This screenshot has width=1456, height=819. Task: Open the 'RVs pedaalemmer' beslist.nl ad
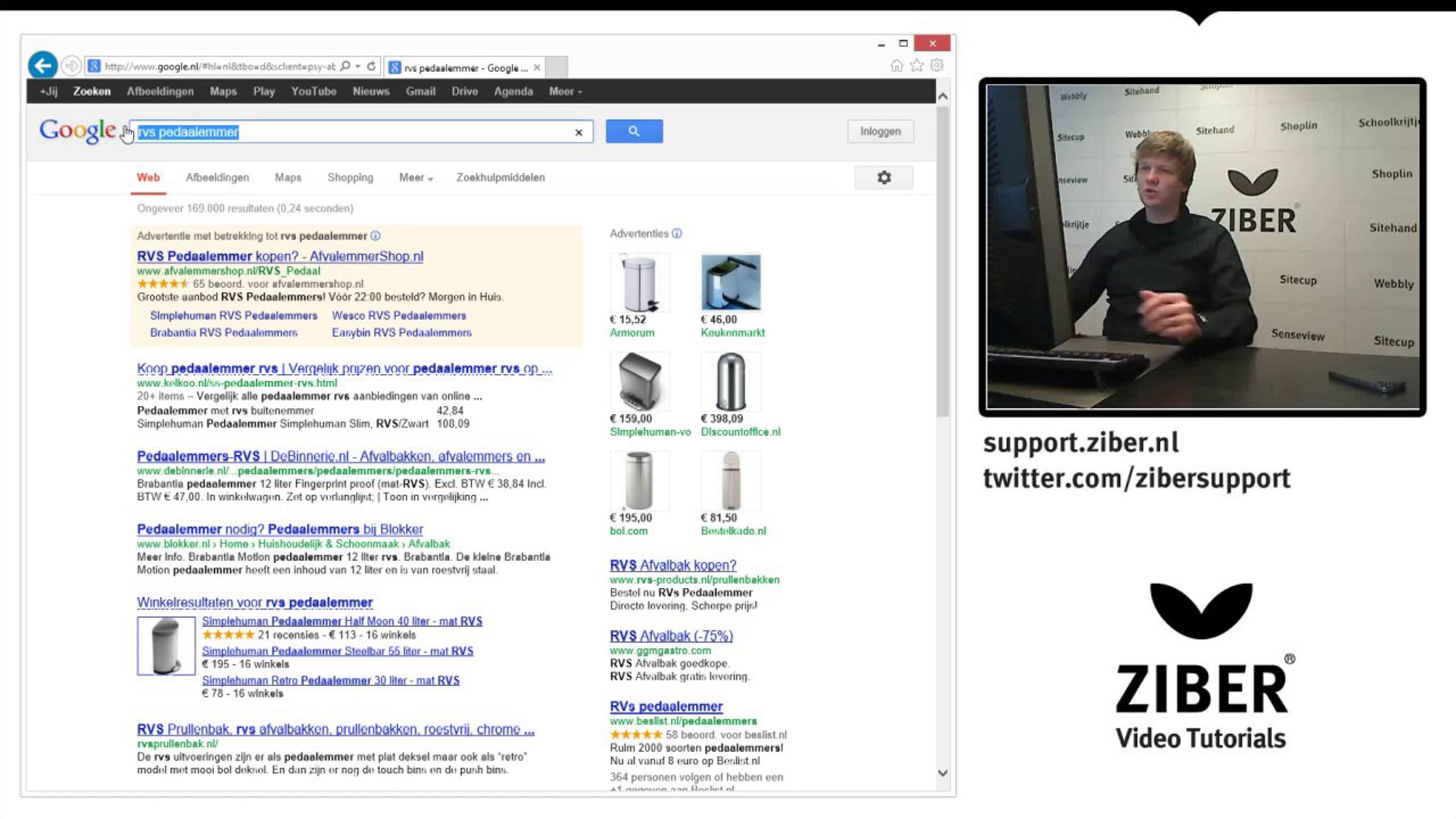[666, 707]
